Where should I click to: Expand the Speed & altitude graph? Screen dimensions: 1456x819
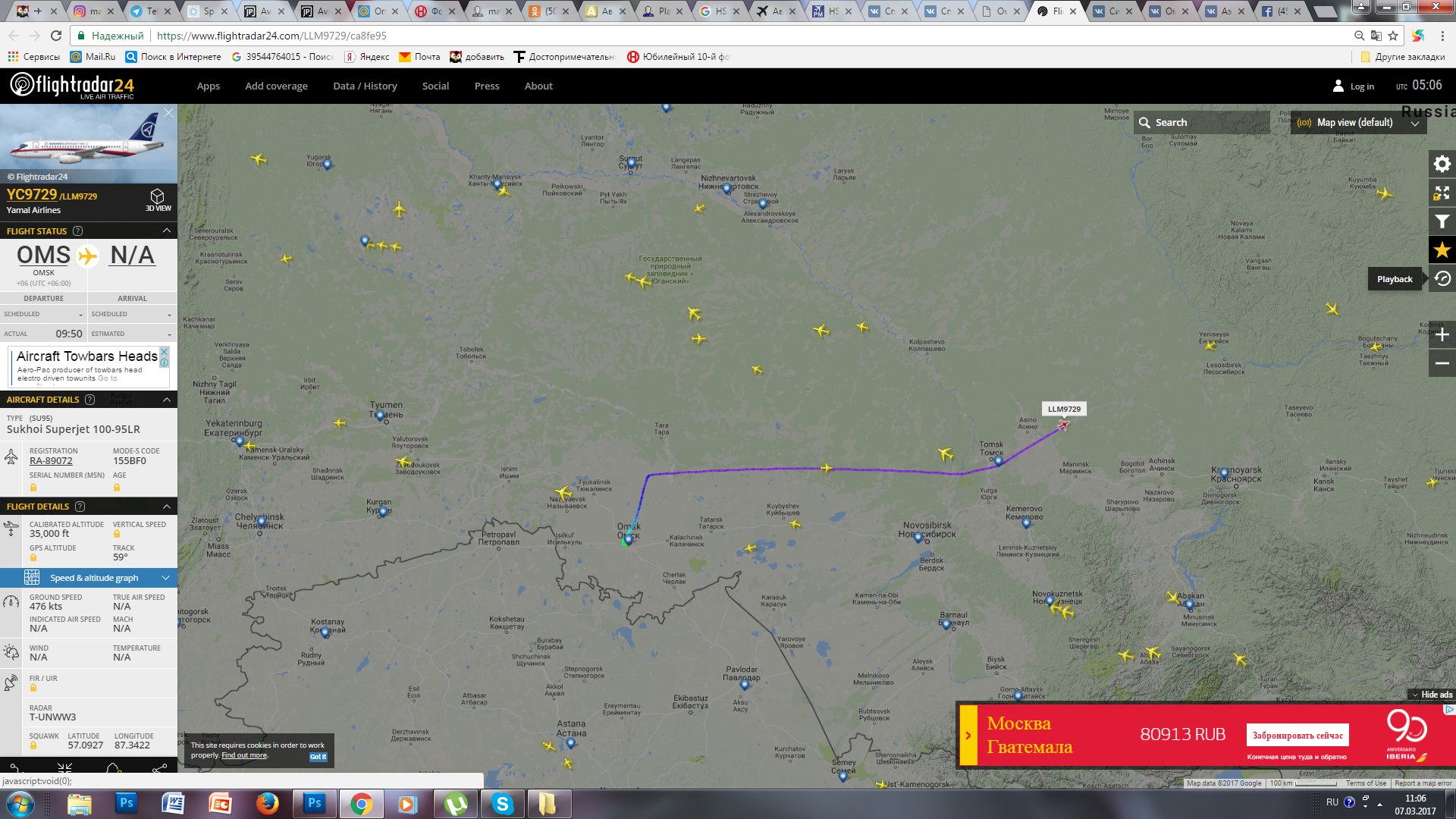89,578
